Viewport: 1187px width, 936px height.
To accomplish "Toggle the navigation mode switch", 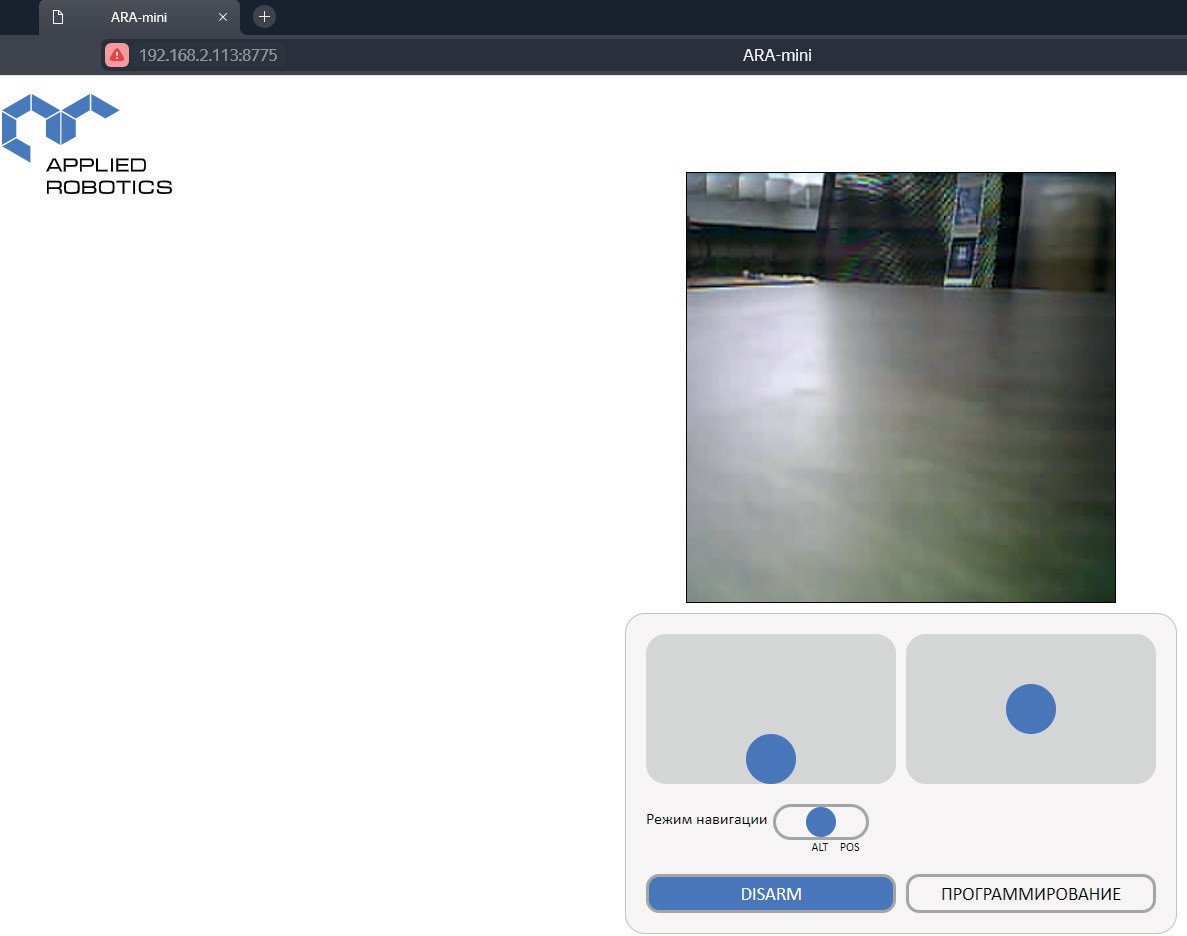I will click(821, 822).
